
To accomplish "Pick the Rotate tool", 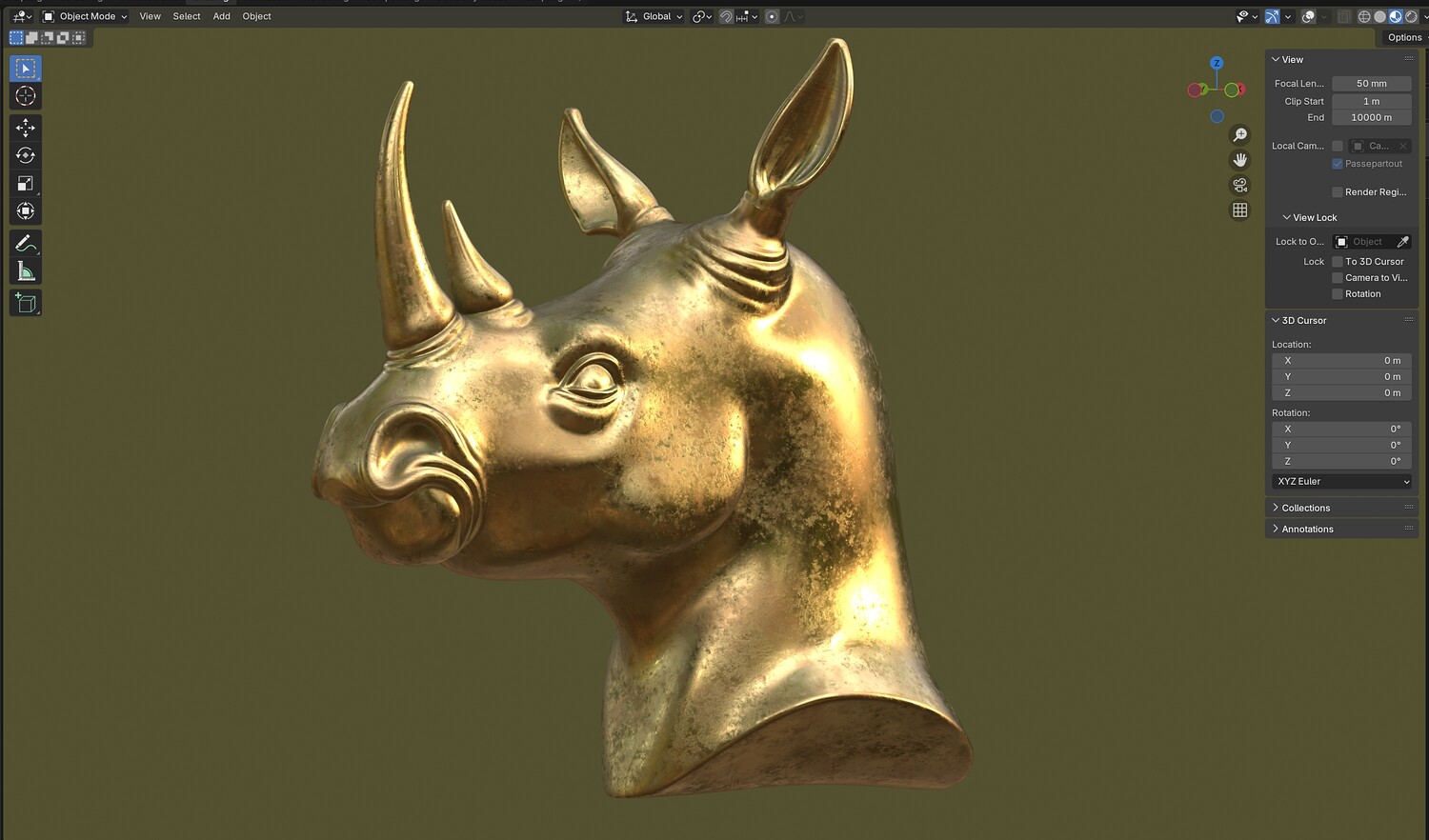I will 26,155.
